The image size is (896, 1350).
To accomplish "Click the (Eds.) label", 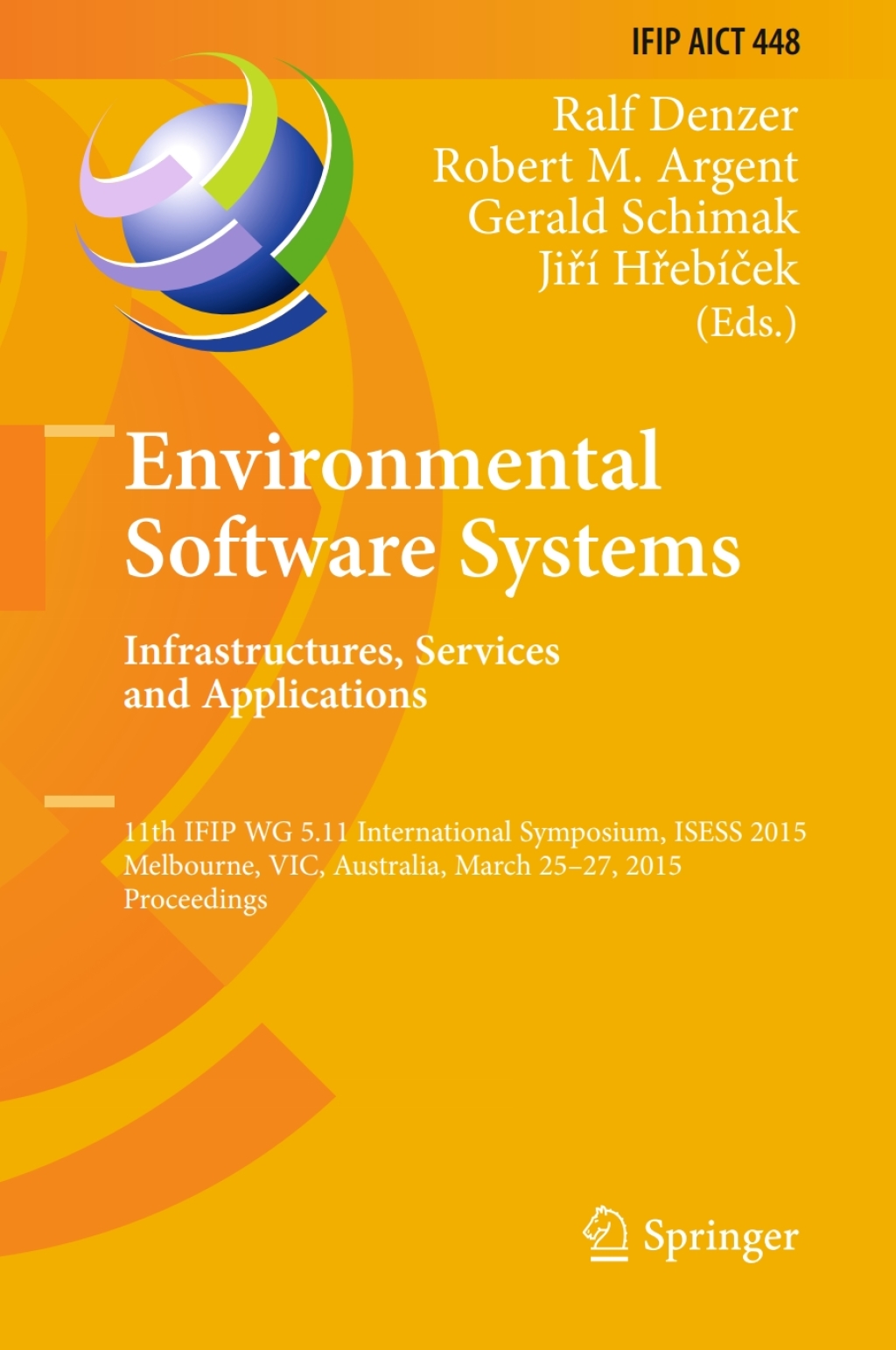I will click(746, 322).
